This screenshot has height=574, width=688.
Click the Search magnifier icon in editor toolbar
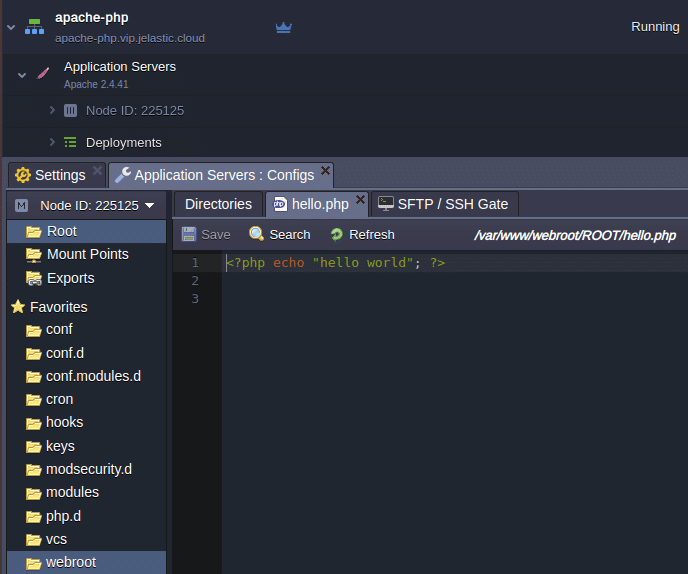[x=257, y=234]
